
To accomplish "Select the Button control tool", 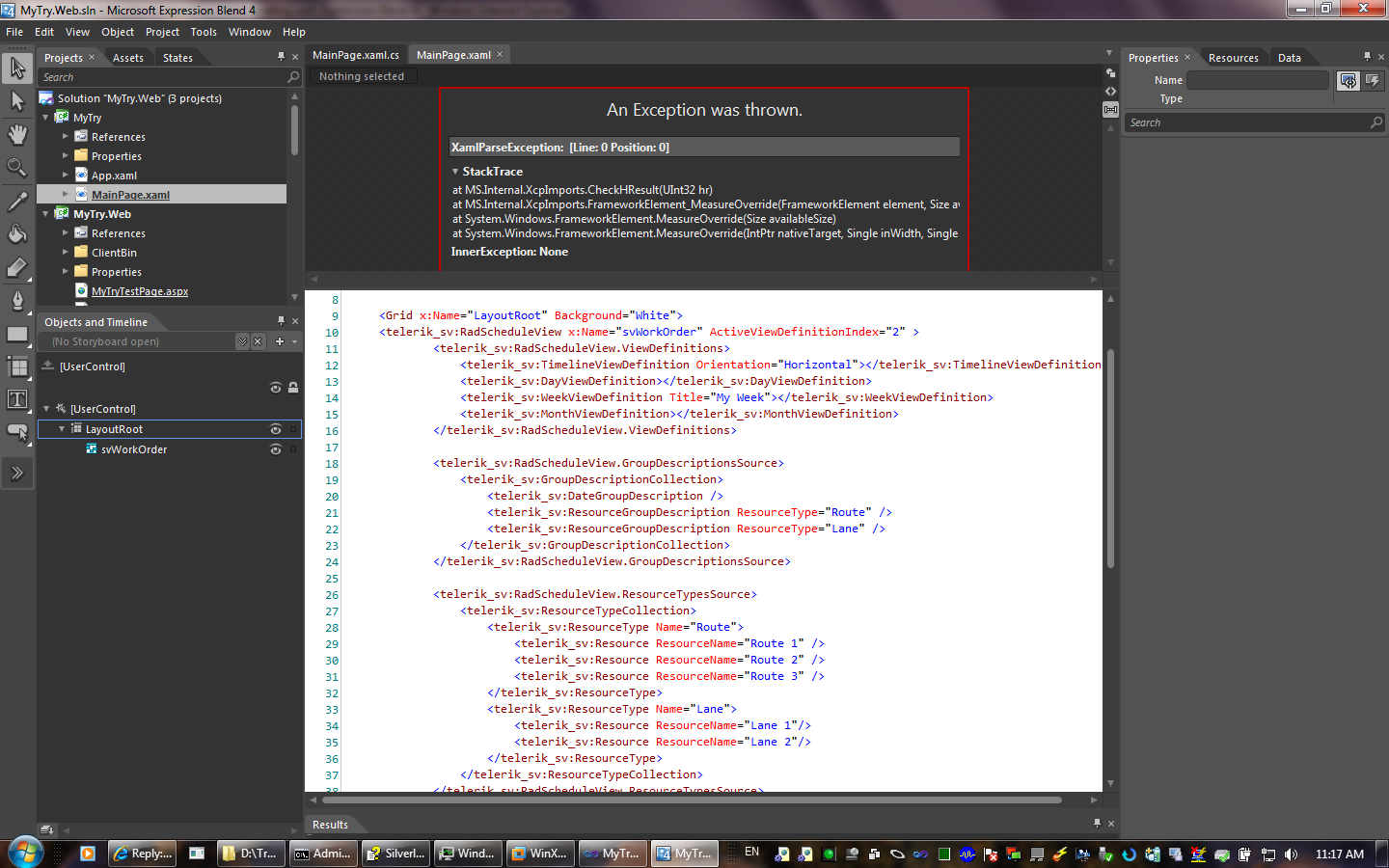I will pos(17,432).
